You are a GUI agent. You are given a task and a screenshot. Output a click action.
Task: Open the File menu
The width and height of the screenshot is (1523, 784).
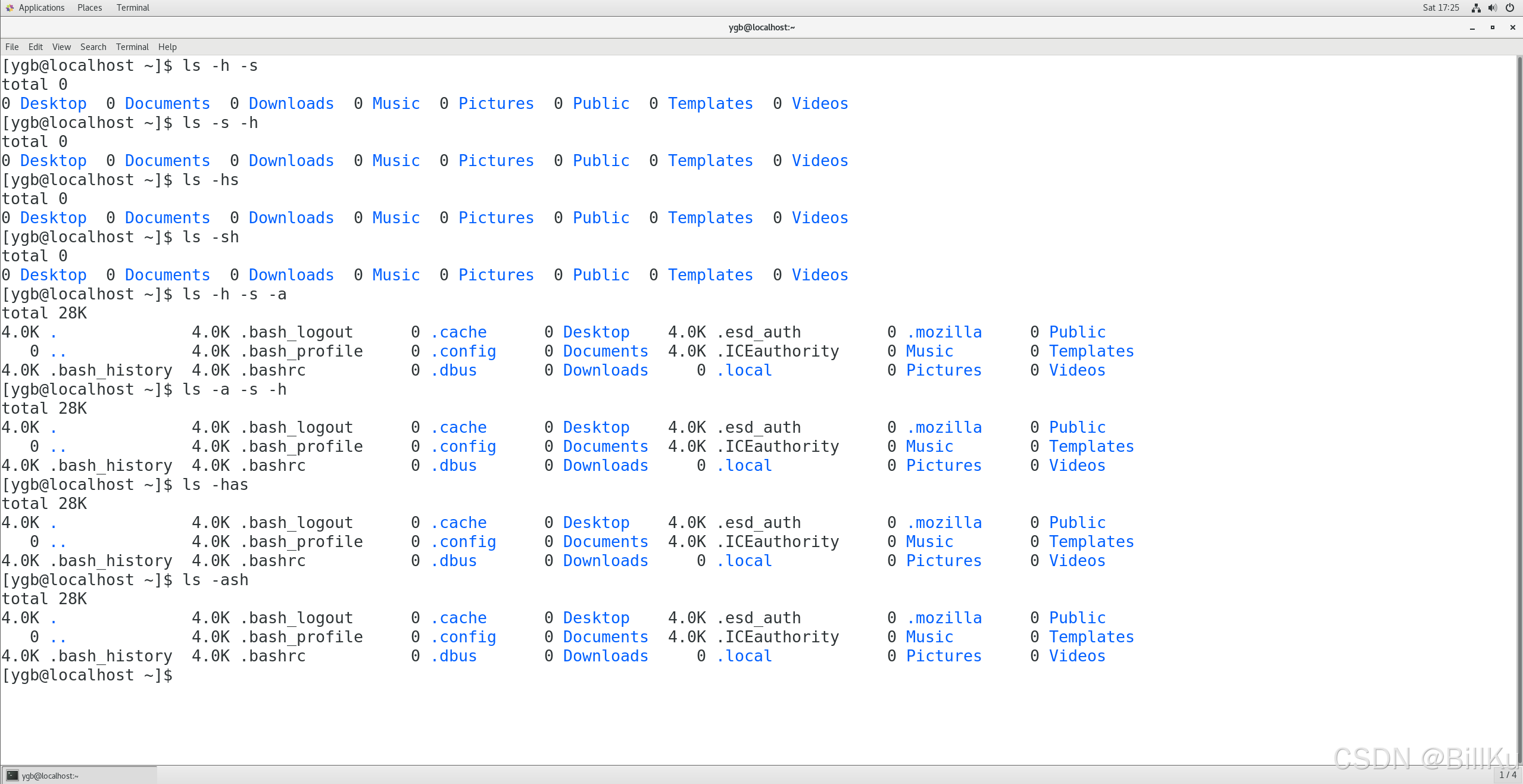point(12,47)
